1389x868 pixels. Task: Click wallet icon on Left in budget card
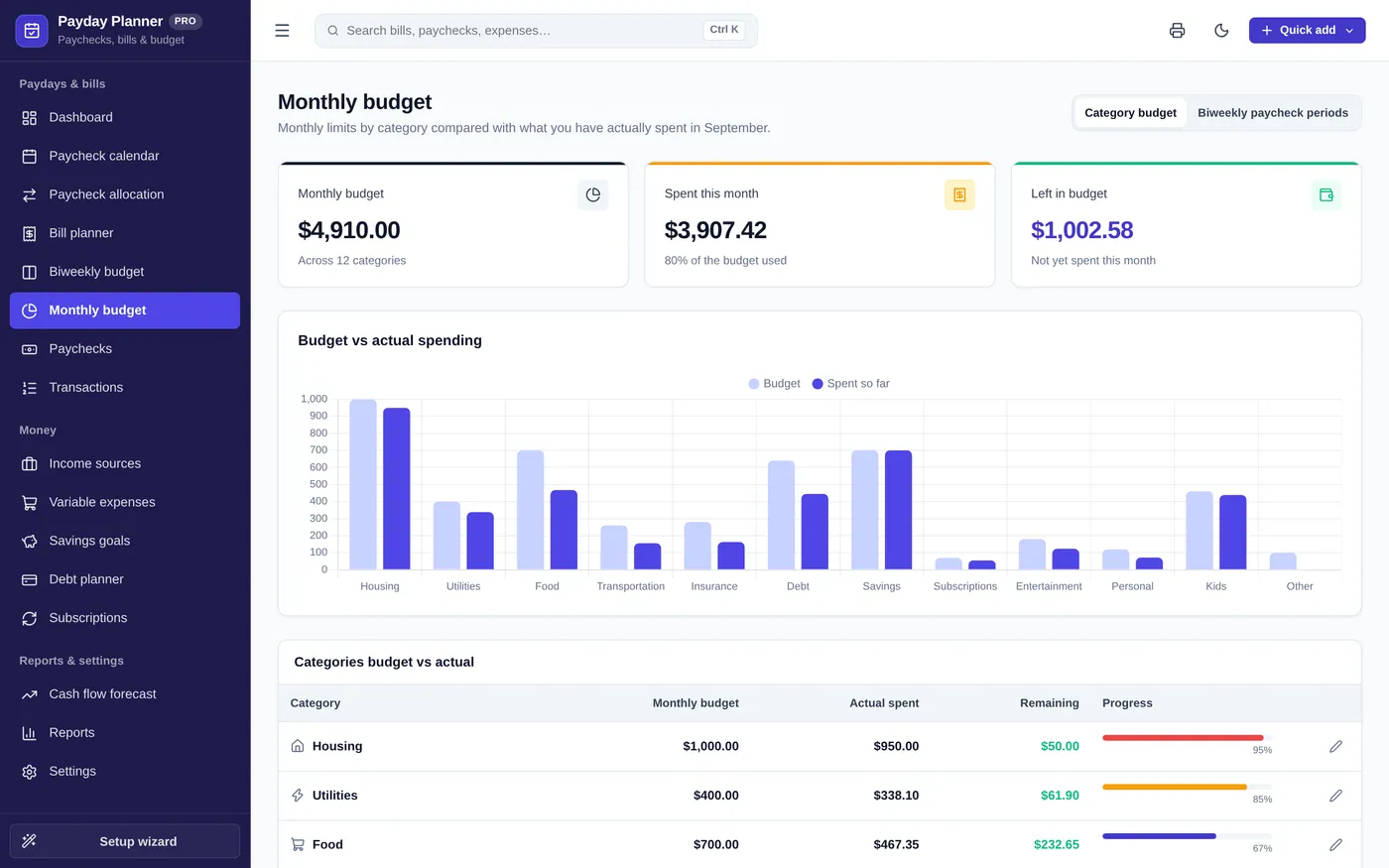pyautogui.click(x=1326, y=194)
